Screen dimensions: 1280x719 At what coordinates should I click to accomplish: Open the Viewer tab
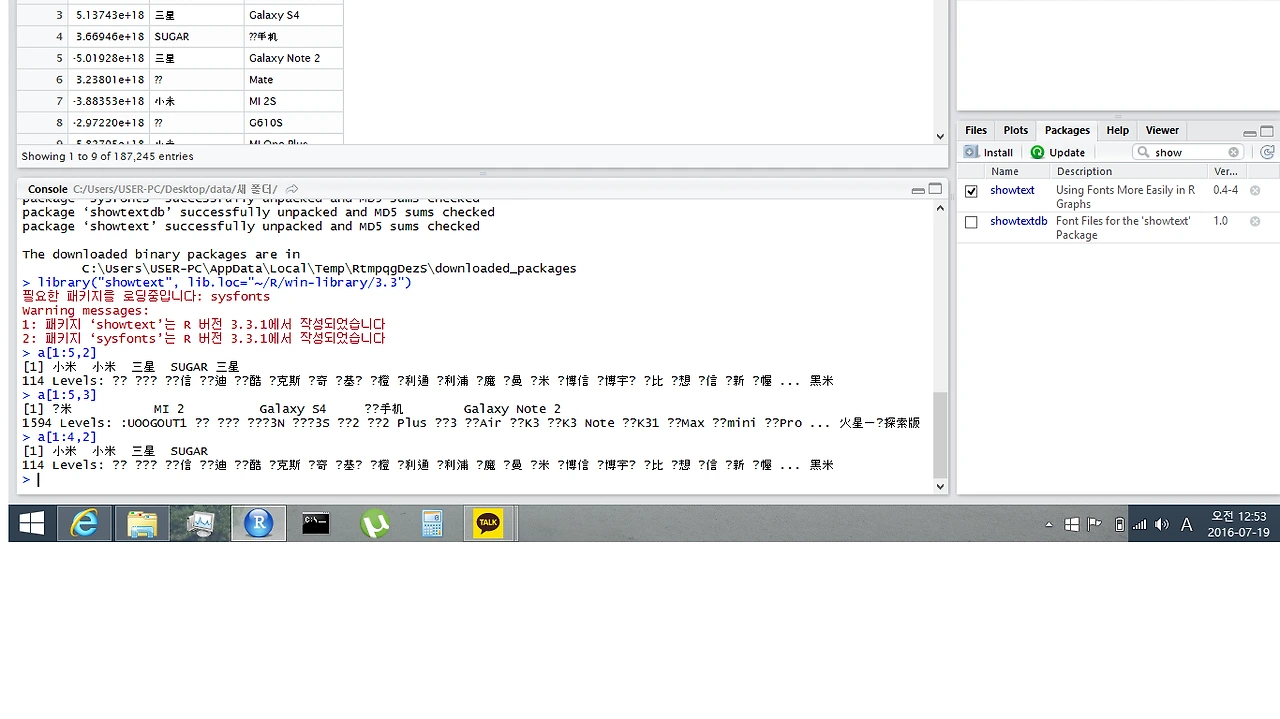coord(1162,130)
